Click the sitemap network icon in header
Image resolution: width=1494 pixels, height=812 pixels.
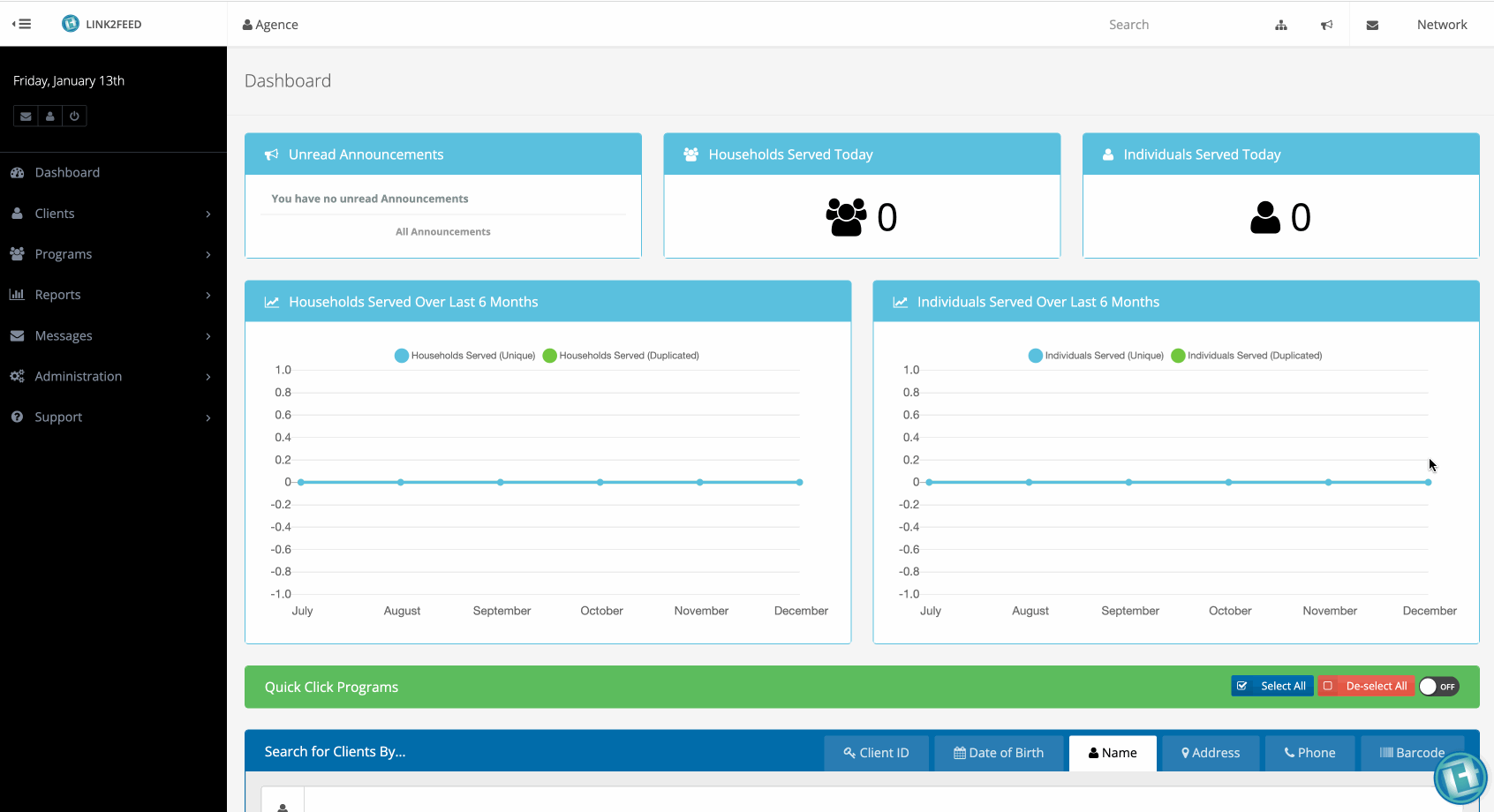click(1280, 25)
